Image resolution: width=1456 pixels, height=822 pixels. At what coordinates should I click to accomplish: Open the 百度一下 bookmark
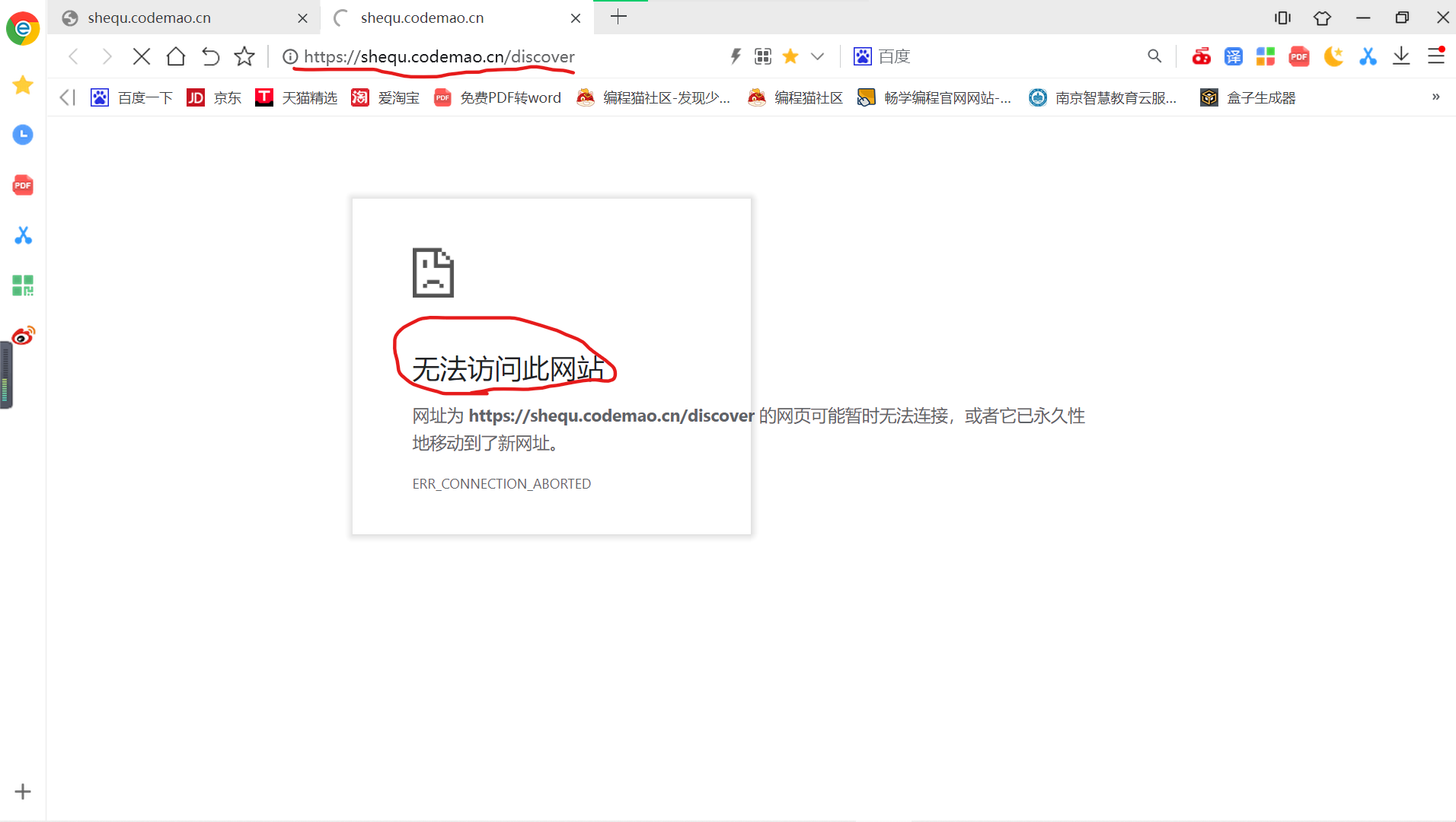132,97
